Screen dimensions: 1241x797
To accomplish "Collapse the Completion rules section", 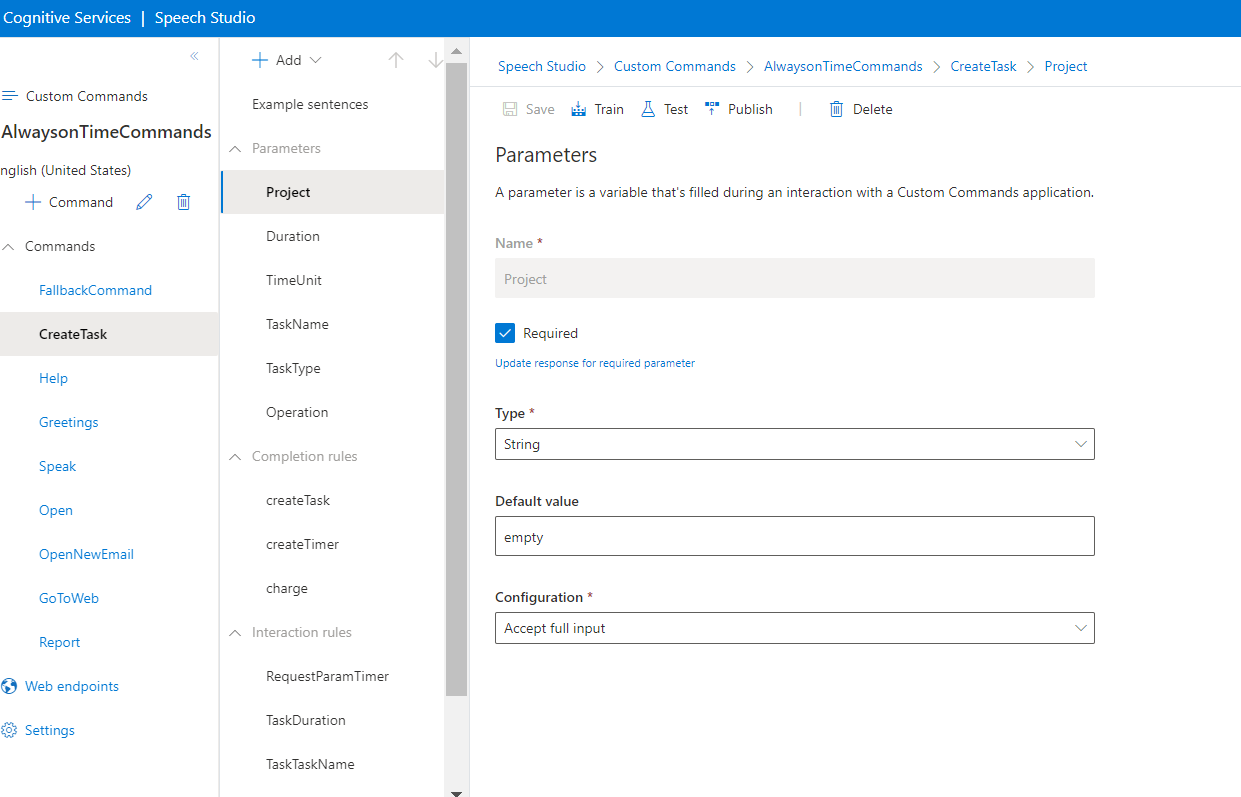I will [234, 455].
